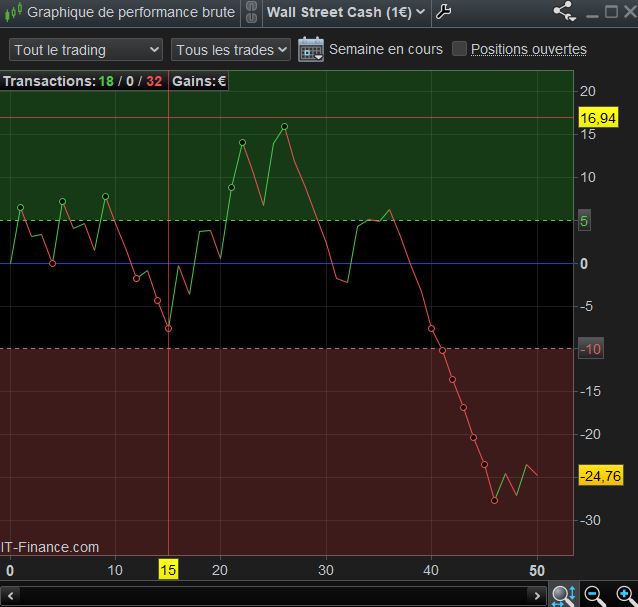Click the lowest trade point near -27
The width and height of the screenshot is (638, 607).
tap(494, 500)
